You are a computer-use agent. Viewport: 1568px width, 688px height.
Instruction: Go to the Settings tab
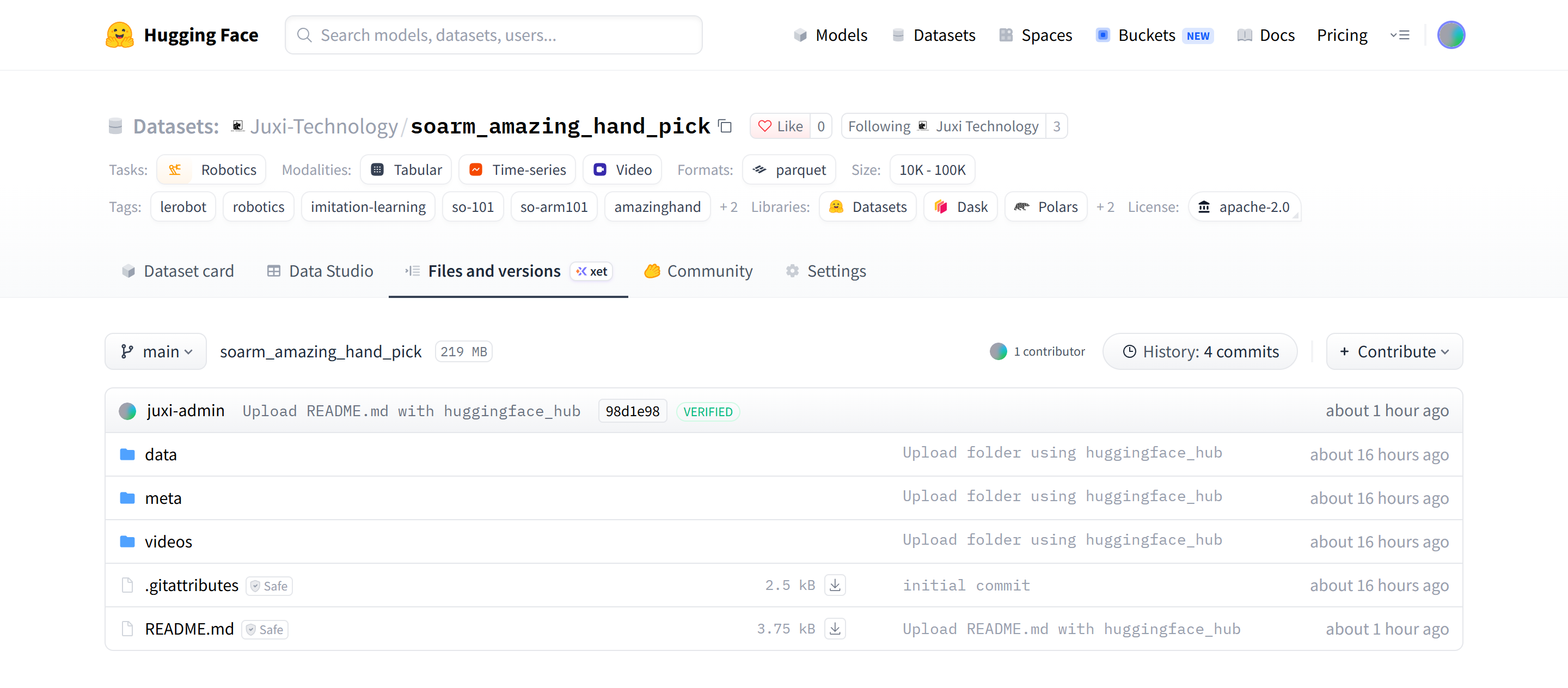(826, 271)
